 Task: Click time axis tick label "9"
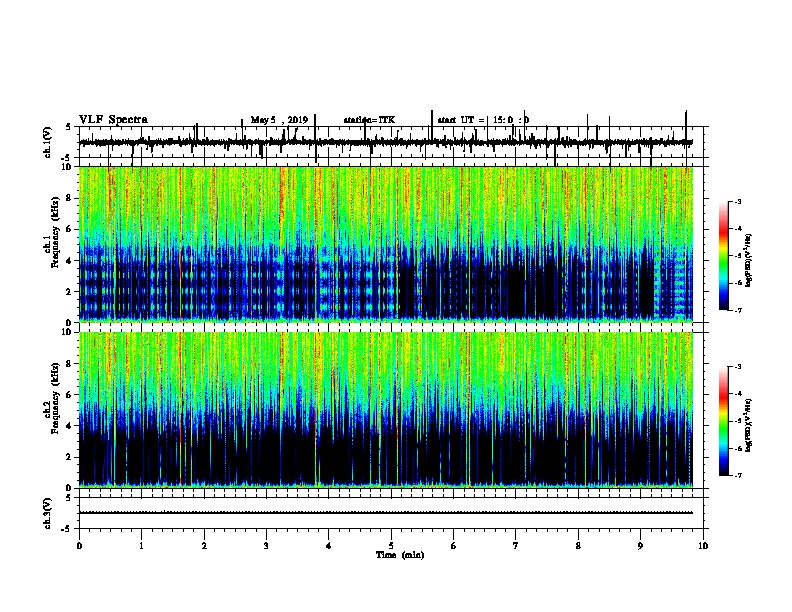point(640,546)
